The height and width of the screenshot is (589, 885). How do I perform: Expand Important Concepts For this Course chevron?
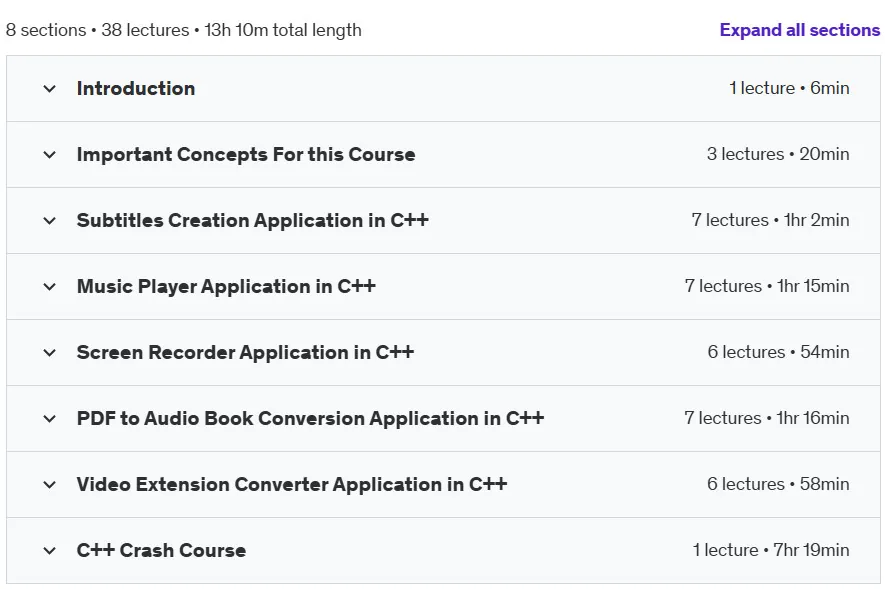[50, 155]
